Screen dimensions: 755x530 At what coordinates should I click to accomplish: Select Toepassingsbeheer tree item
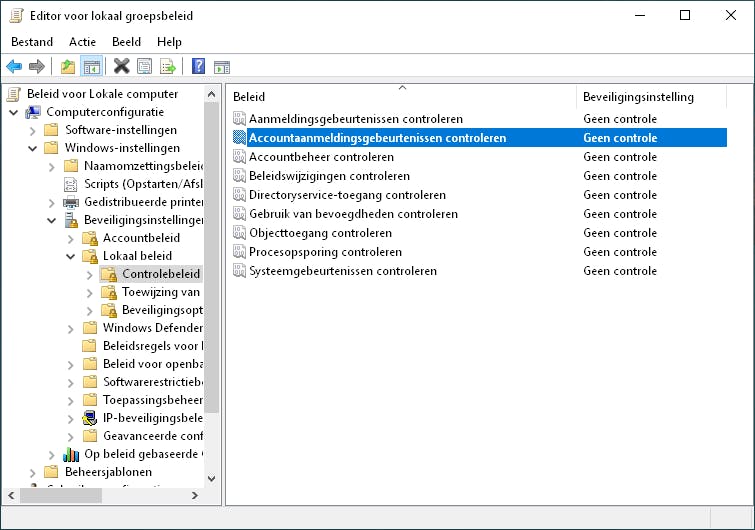153,400
